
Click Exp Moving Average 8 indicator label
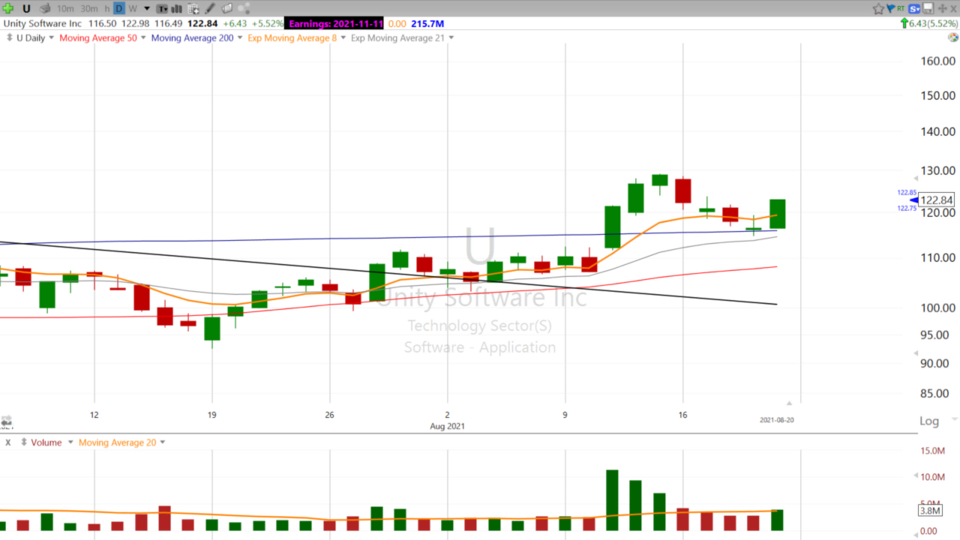(x=292, y=38)
